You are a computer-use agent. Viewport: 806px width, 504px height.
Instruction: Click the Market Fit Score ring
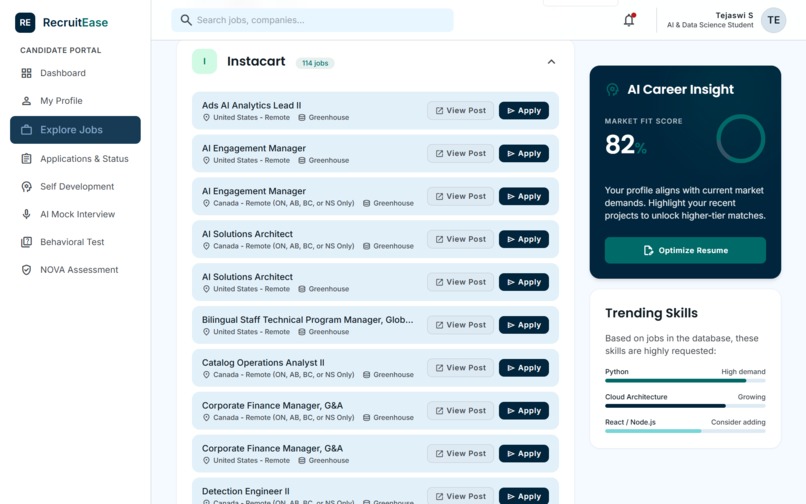tap(741, 139)
